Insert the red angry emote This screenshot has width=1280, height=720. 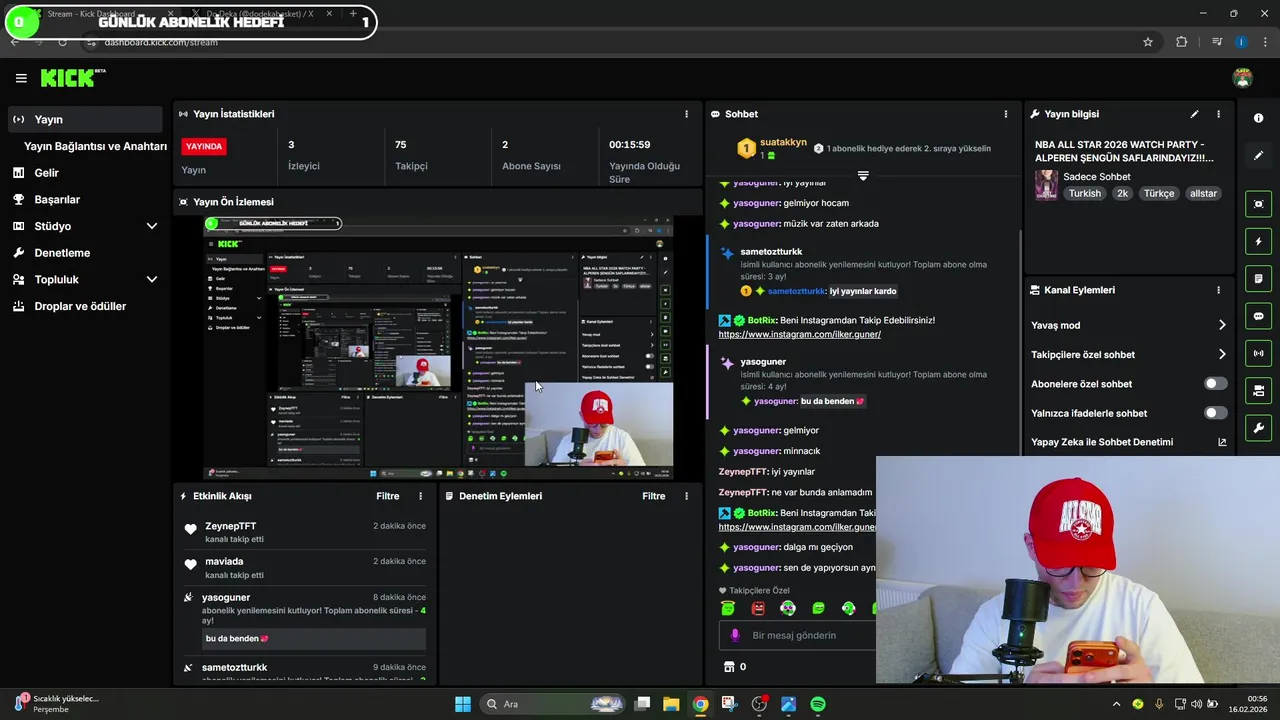coord(758,608)
